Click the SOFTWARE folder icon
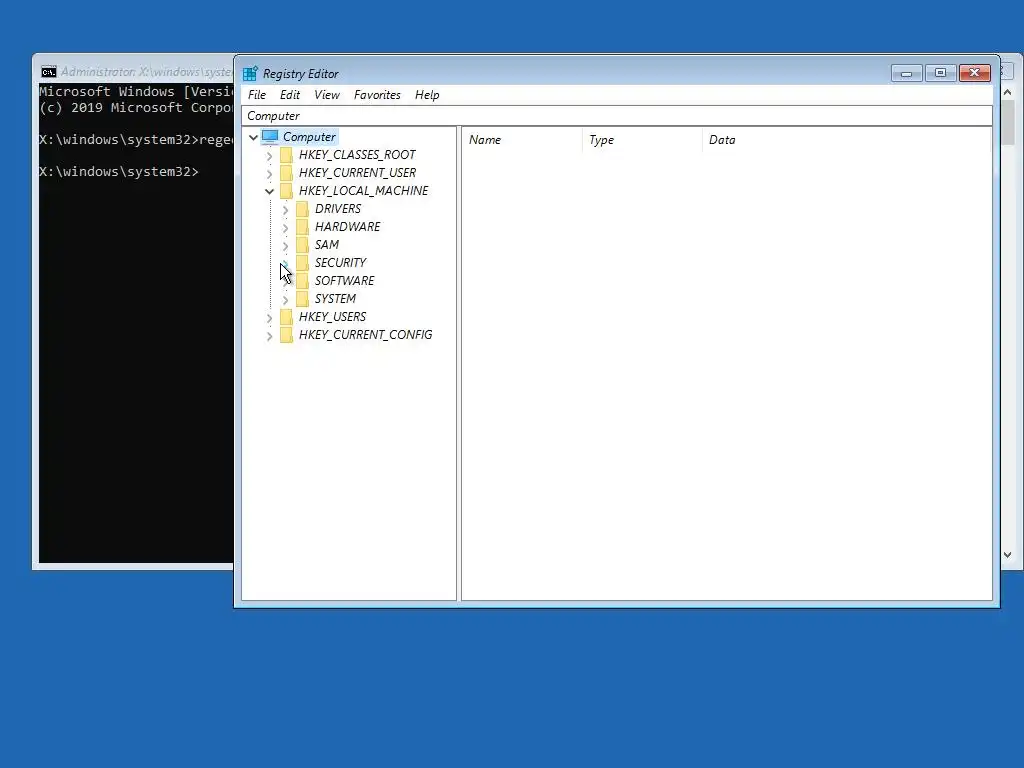Screen dimensions: 1024x768 [x=302, y=281]
